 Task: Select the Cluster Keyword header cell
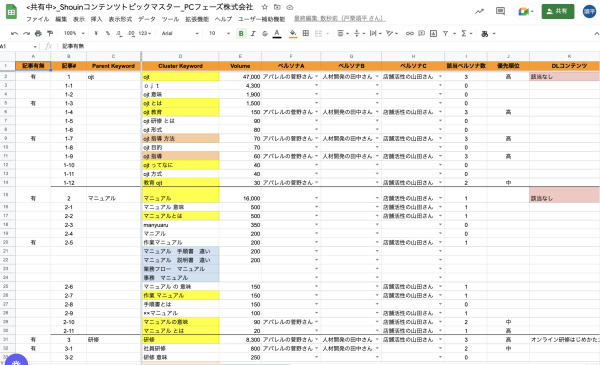180,66
